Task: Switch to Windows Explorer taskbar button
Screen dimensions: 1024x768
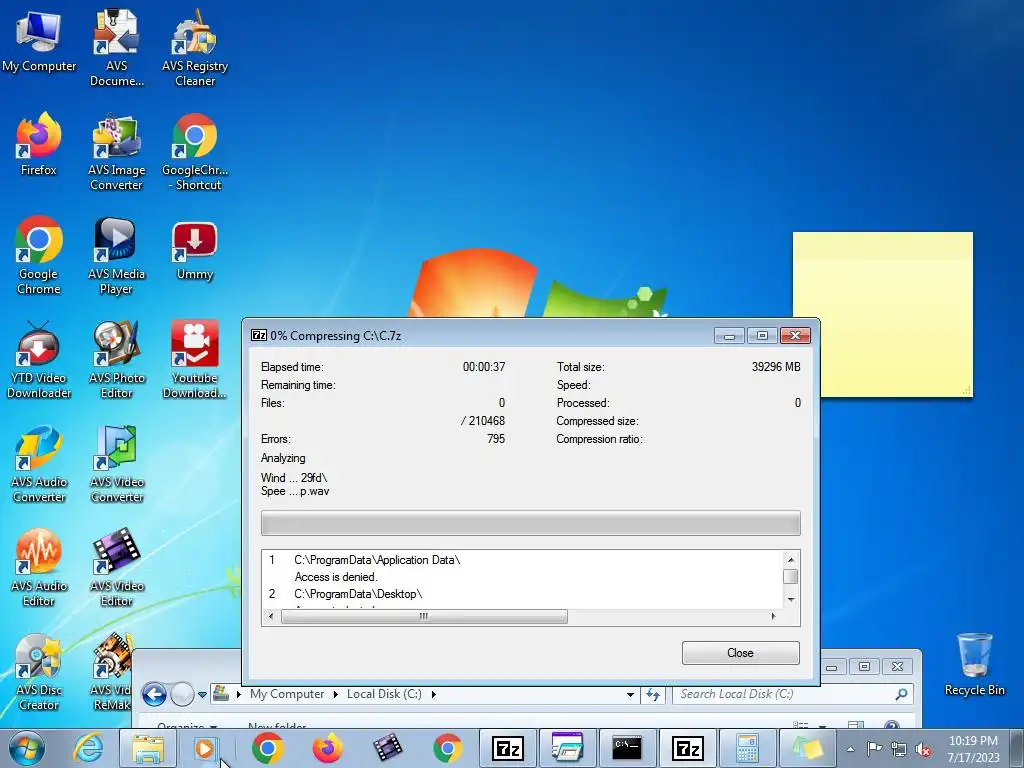Action: (148, 748)
